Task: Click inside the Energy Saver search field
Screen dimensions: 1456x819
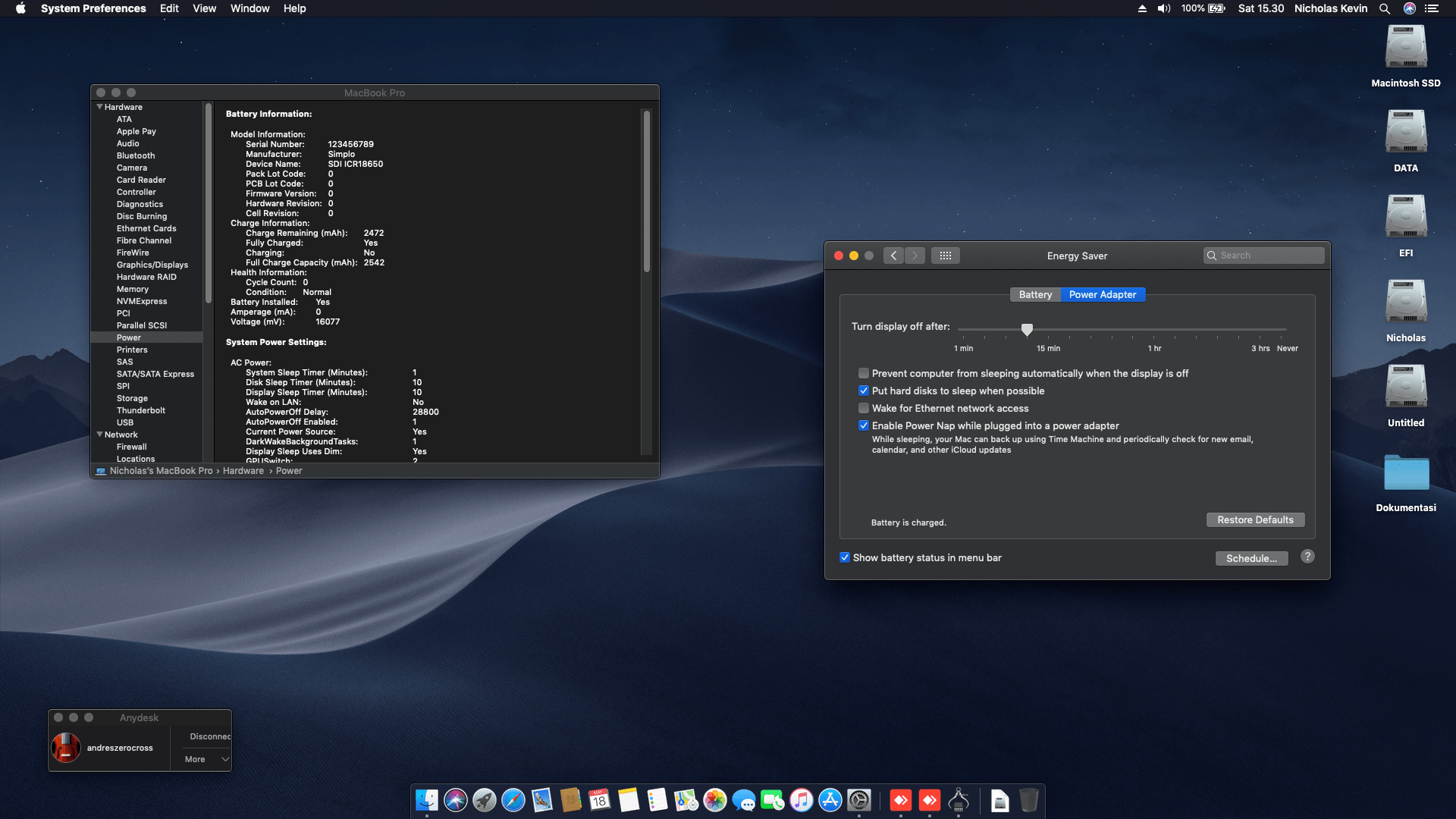Action: pos(1263,256)
